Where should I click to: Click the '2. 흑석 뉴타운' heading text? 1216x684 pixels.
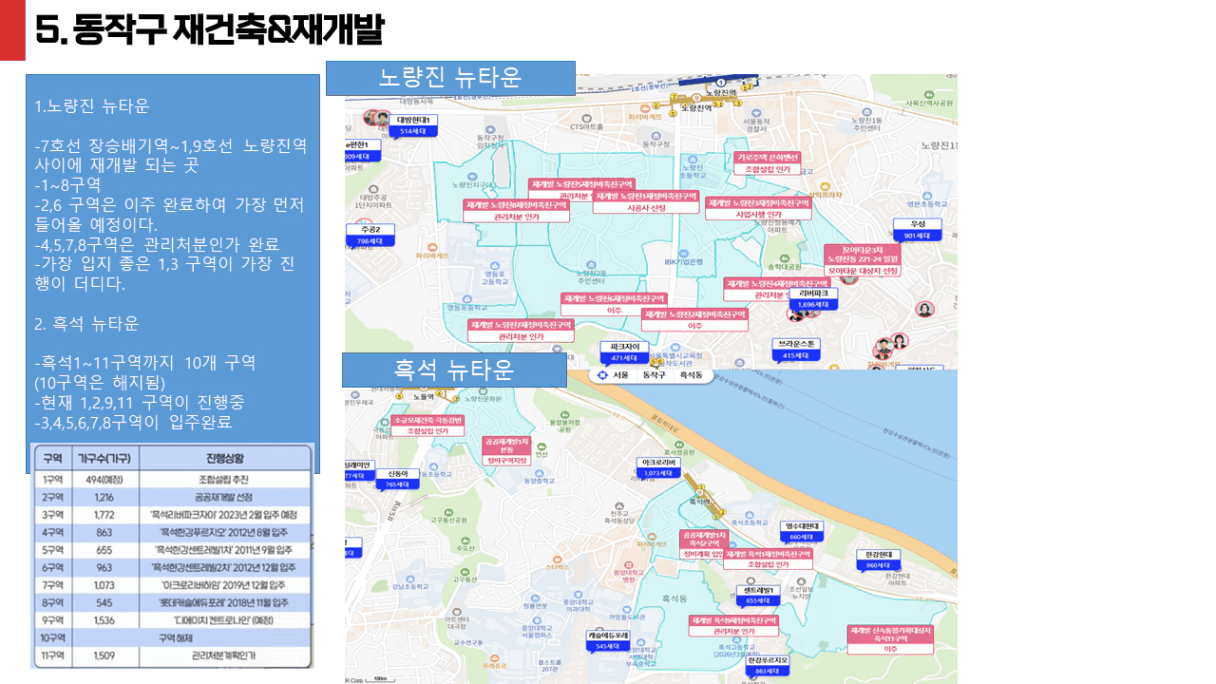[x=86, y=324]
